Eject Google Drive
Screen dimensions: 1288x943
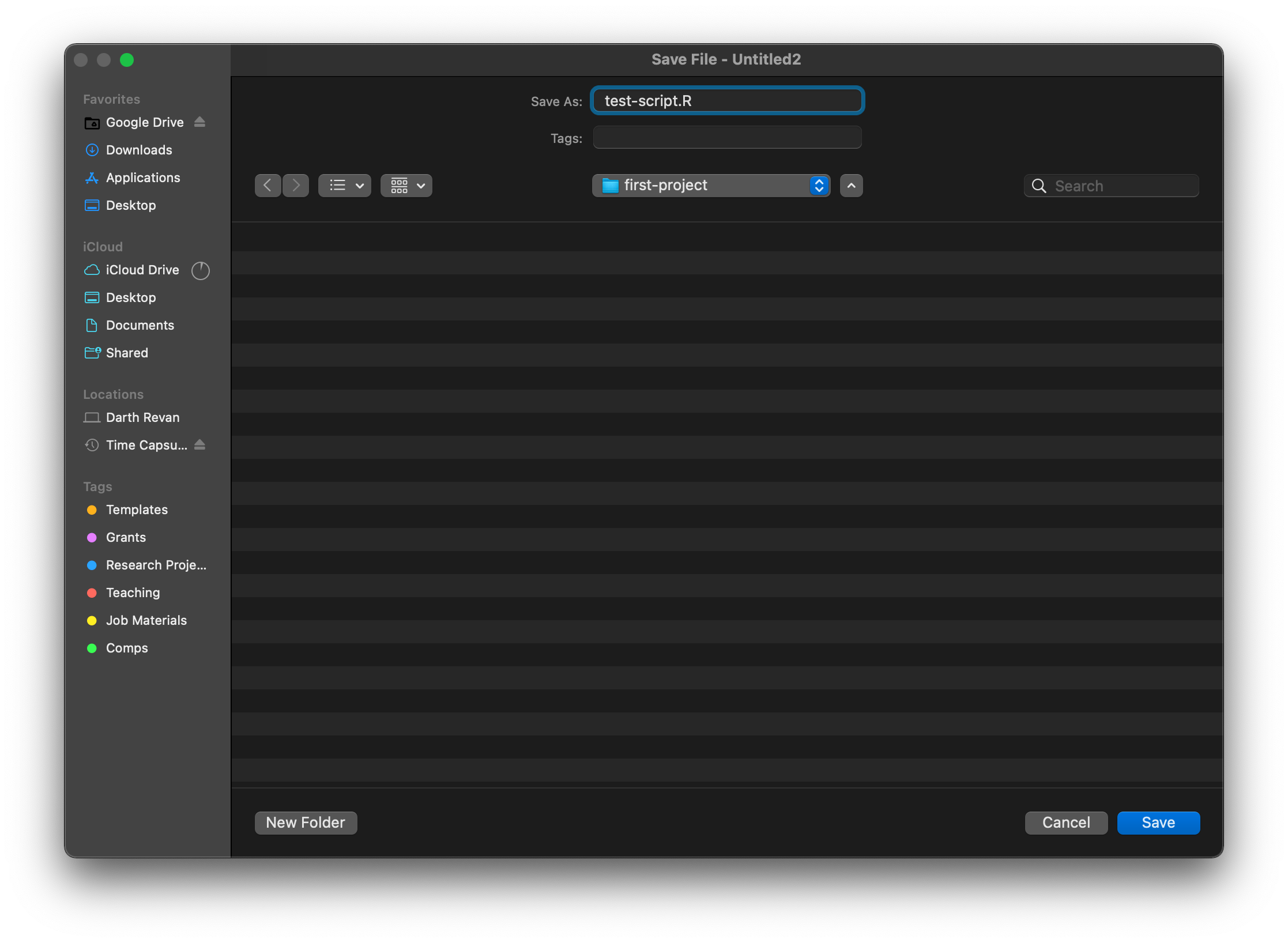tap(199, 122)
